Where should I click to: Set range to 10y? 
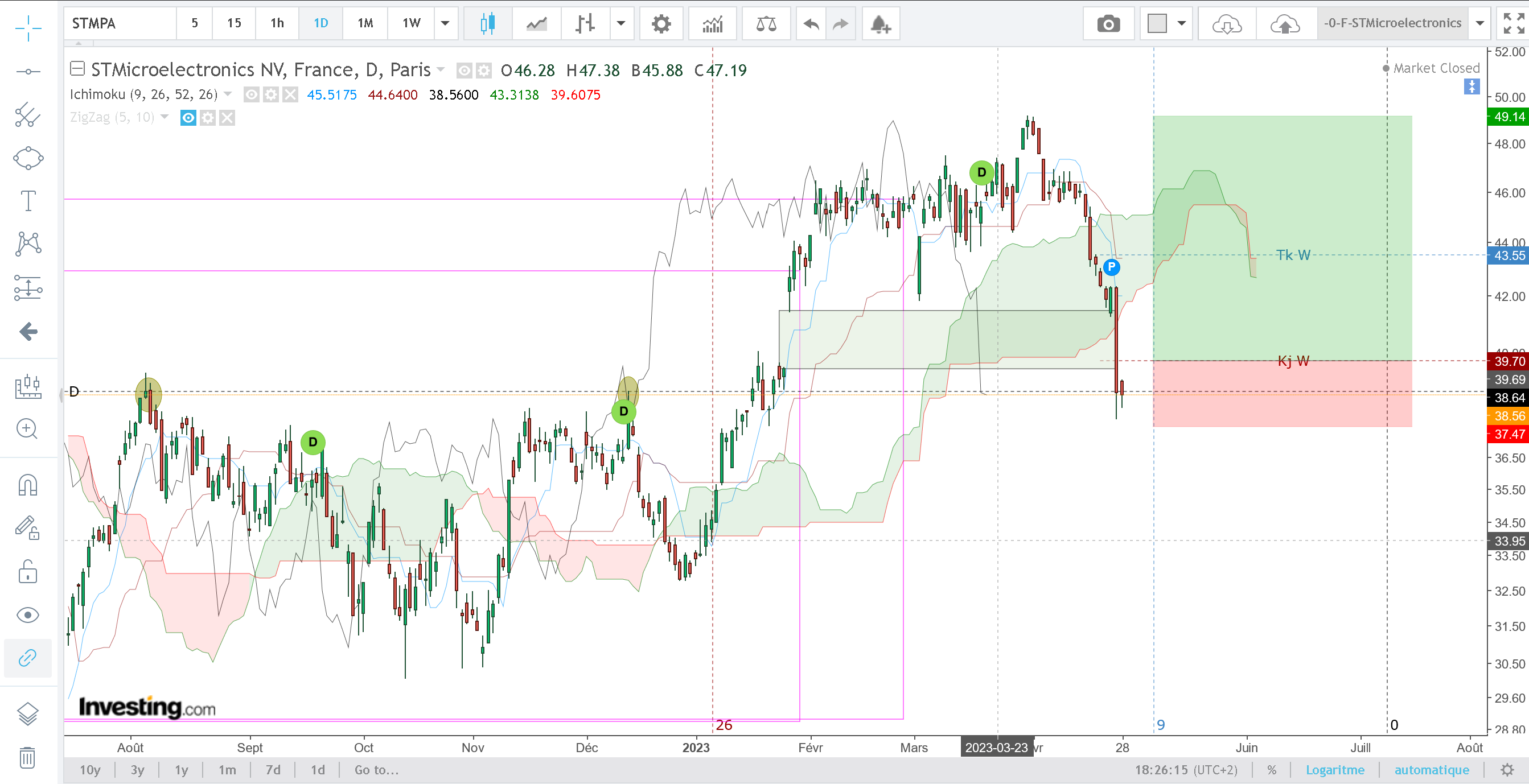point(90,770)
